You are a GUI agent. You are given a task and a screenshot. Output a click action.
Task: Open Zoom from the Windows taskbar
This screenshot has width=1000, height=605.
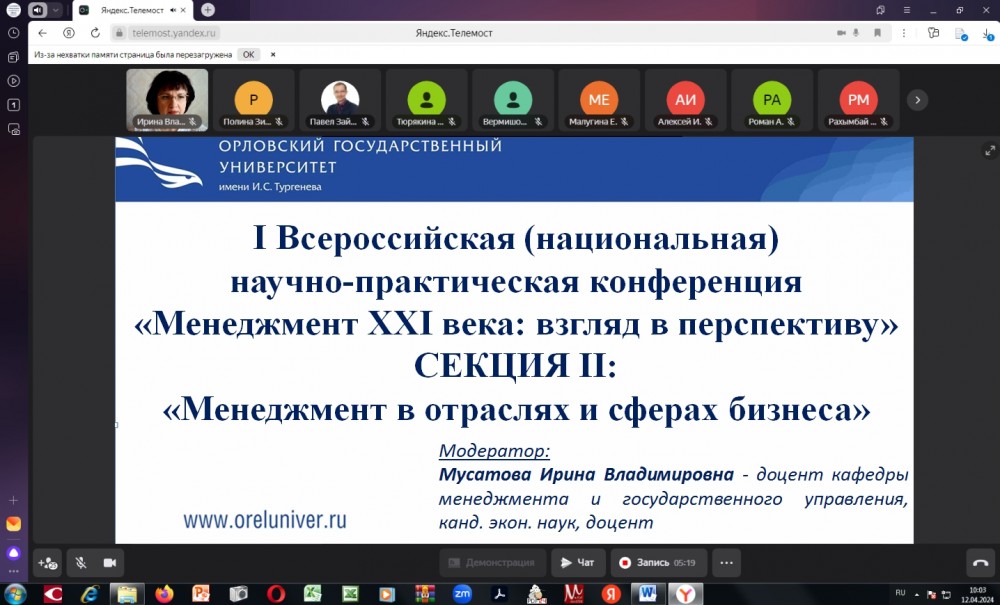click(462, 593)
